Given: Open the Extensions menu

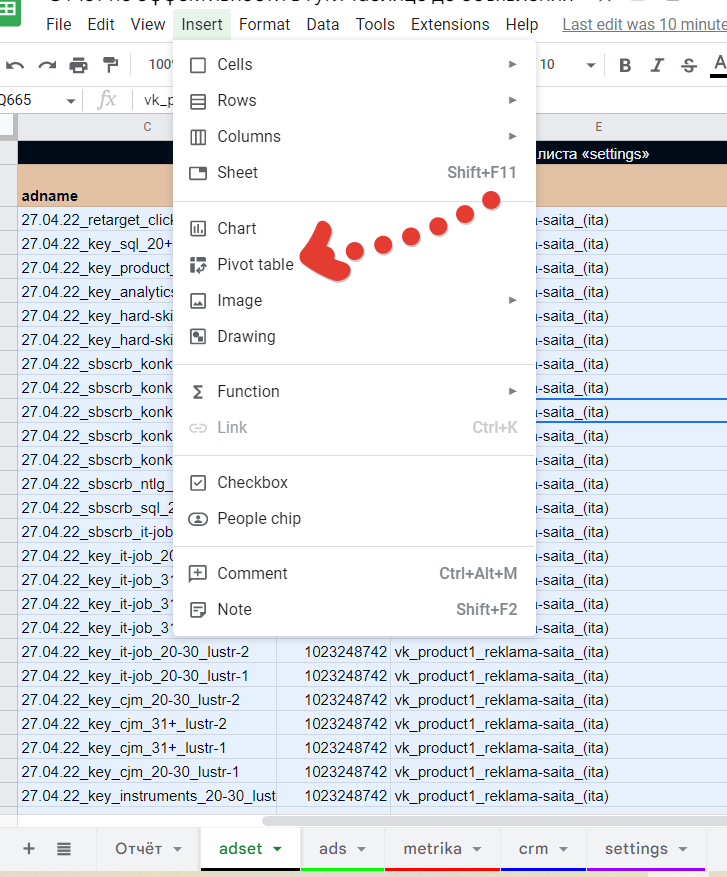Looking at the screenshot, I should coord(450,25).
